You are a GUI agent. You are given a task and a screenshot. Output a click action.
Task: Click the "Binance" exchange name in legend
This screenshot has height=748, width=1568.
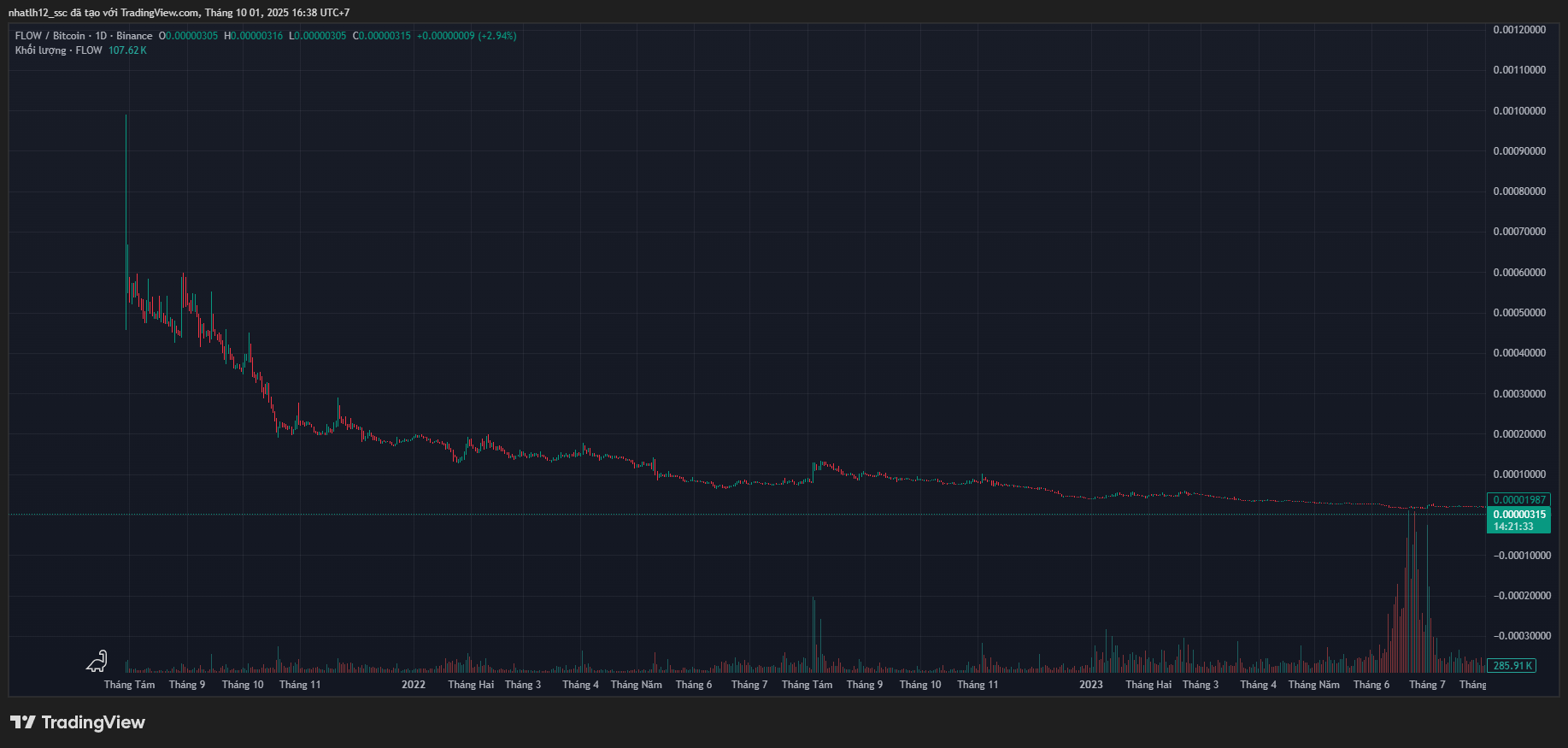point(134,36)
